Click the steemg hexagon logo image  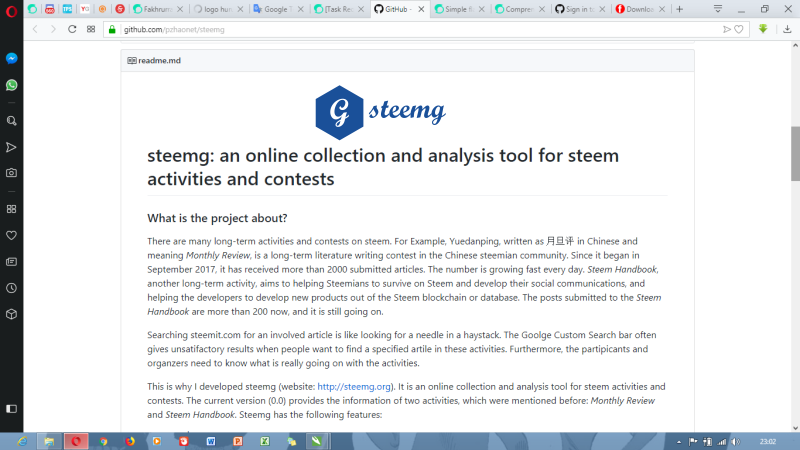pos(339,112)
